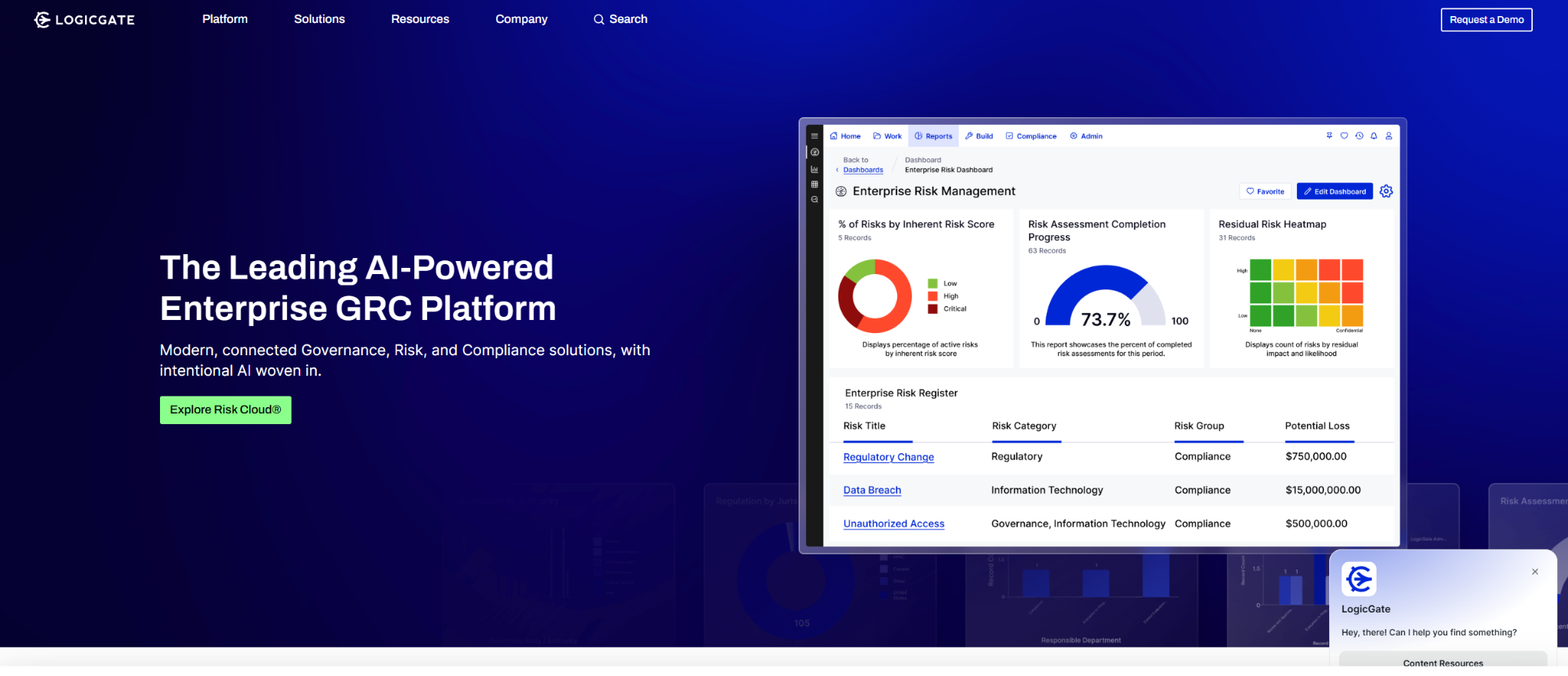This screenshot has width=1568, height=676.
Task: Click the grid table icon in sidebar
Action: [815, 185]
